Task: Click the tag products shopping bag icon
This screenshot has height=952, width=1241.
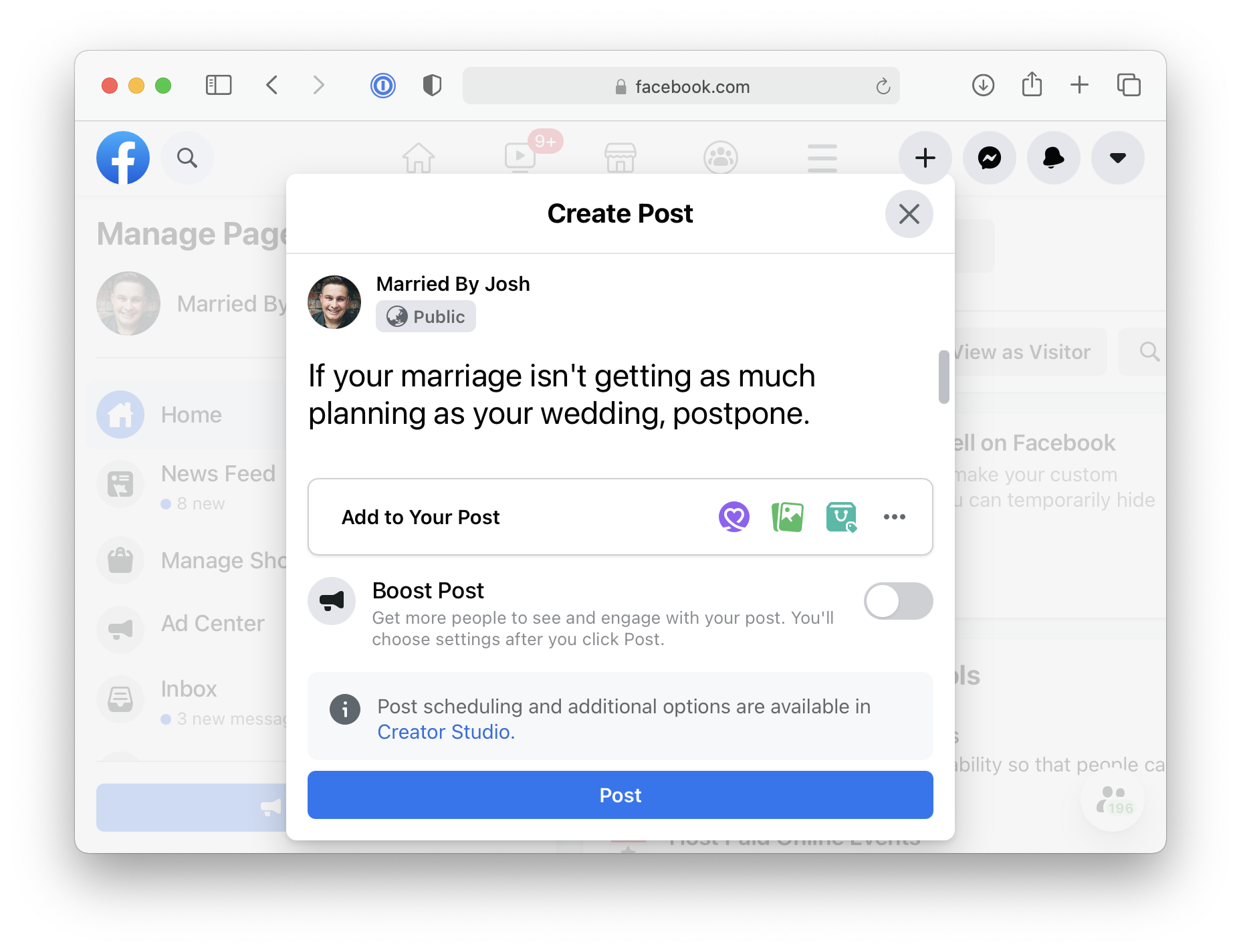Action: [x=840, y=517]
